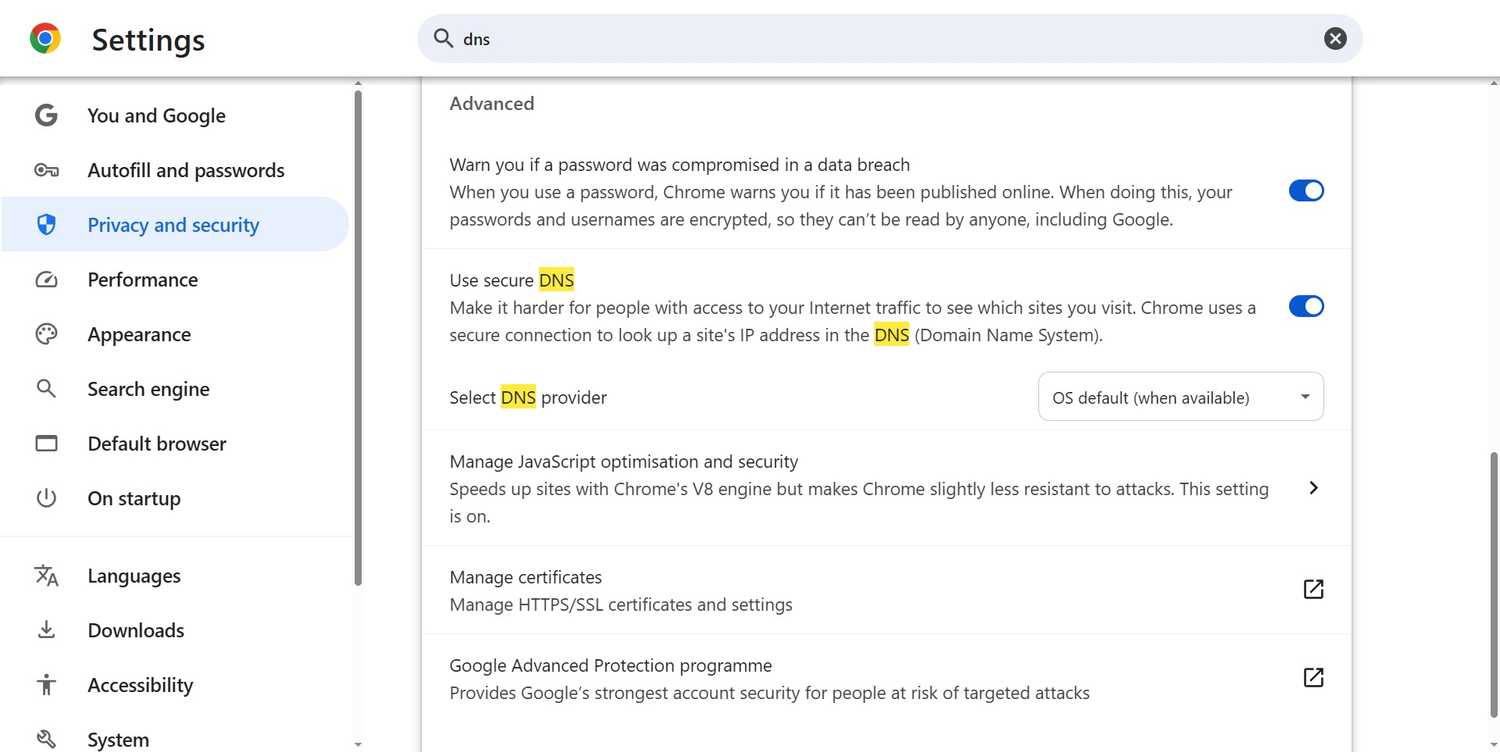
Task: Click the magnifier icon beside Search engine
Action: [x=46, y=389]
